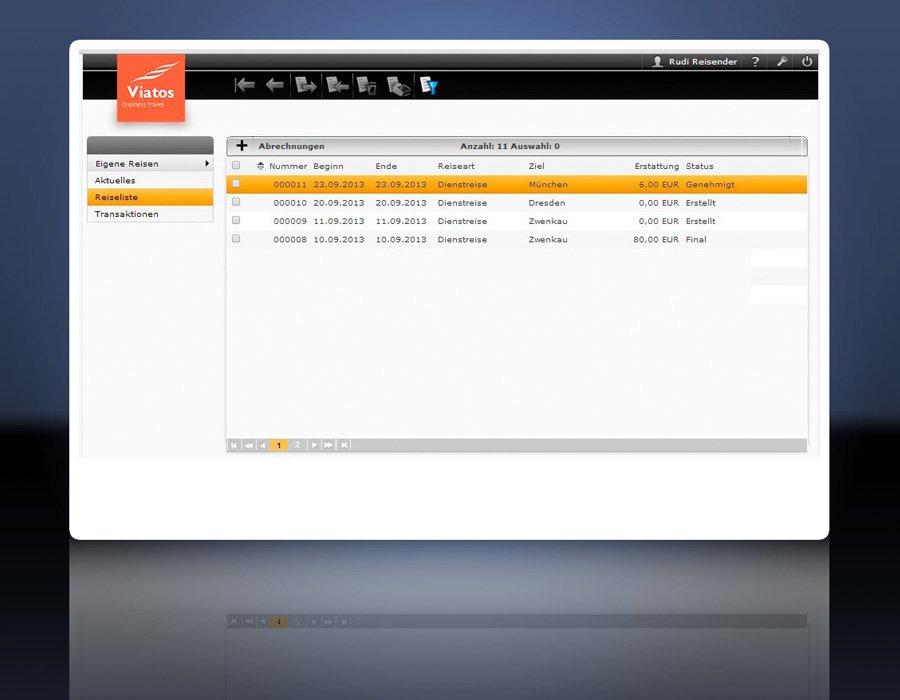Select the Reiseliste menu item
This screenshot has width=900, height=700.
[150, 197]
